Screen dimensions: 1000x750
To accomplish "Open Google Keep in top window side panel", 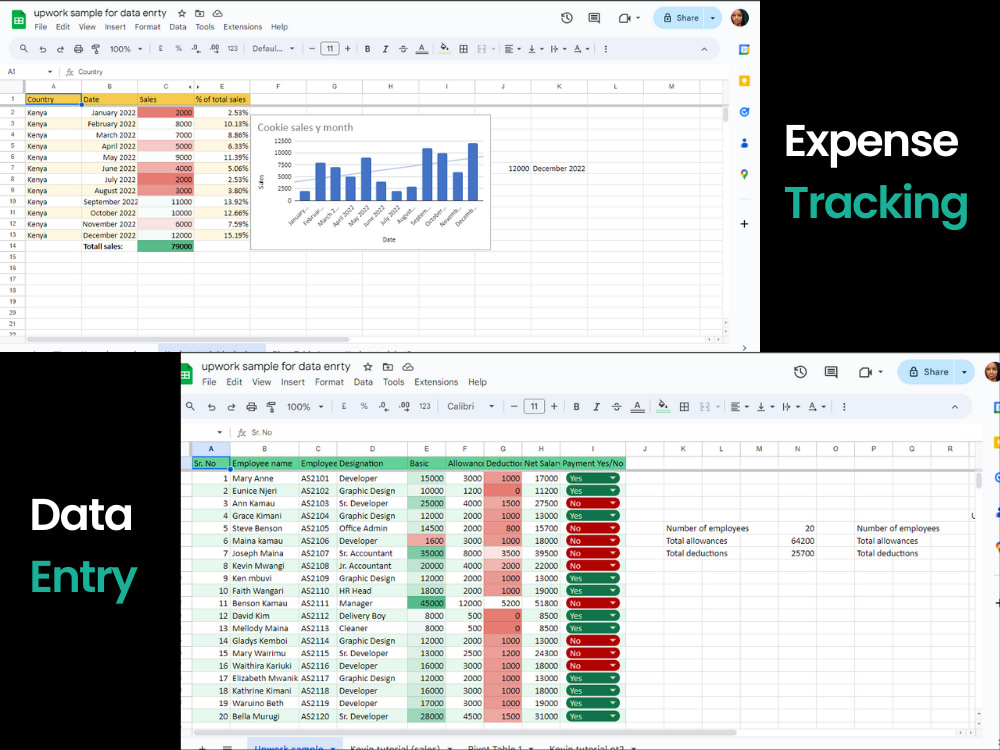I will [744, 80].
